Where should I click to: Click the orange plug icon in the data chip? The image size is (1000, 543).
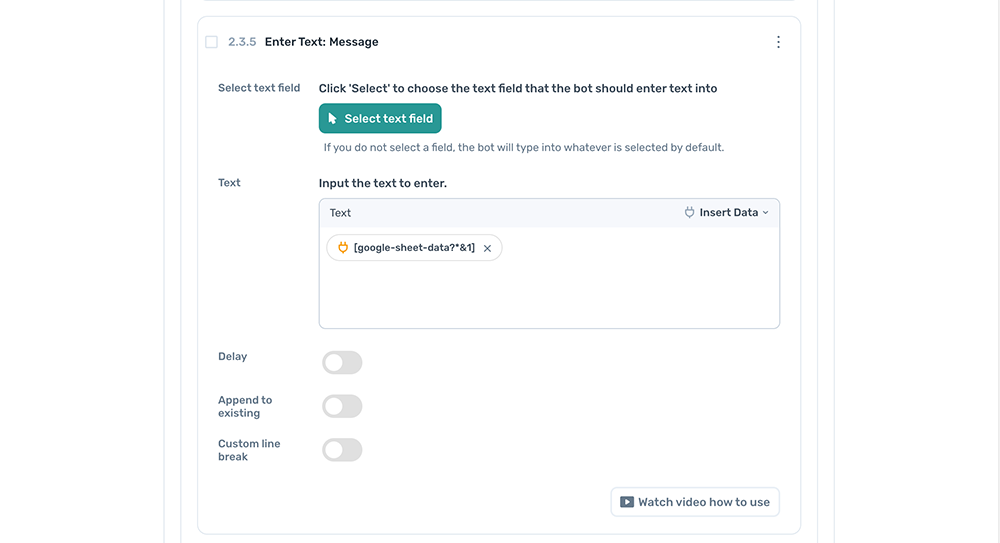[342, 248]
